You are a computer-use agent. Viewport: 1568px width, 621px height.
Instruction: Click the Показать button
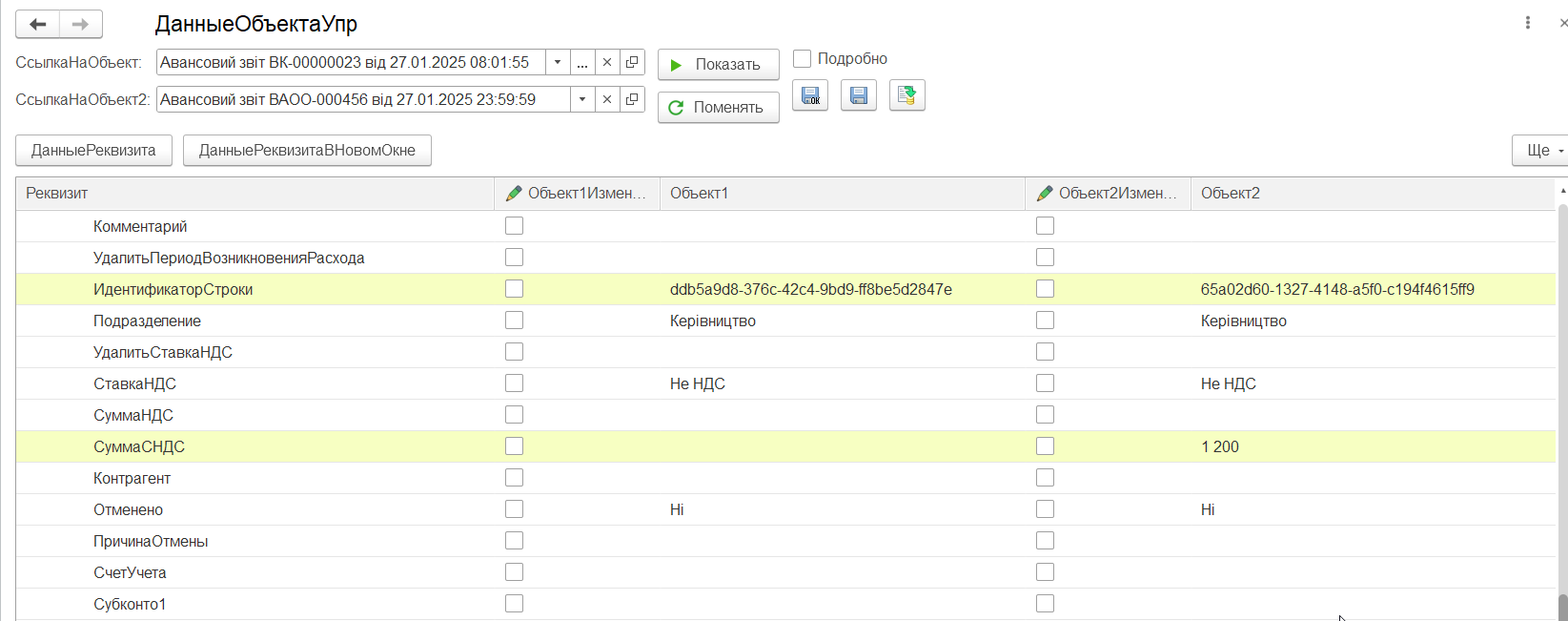tap(719, 65)
